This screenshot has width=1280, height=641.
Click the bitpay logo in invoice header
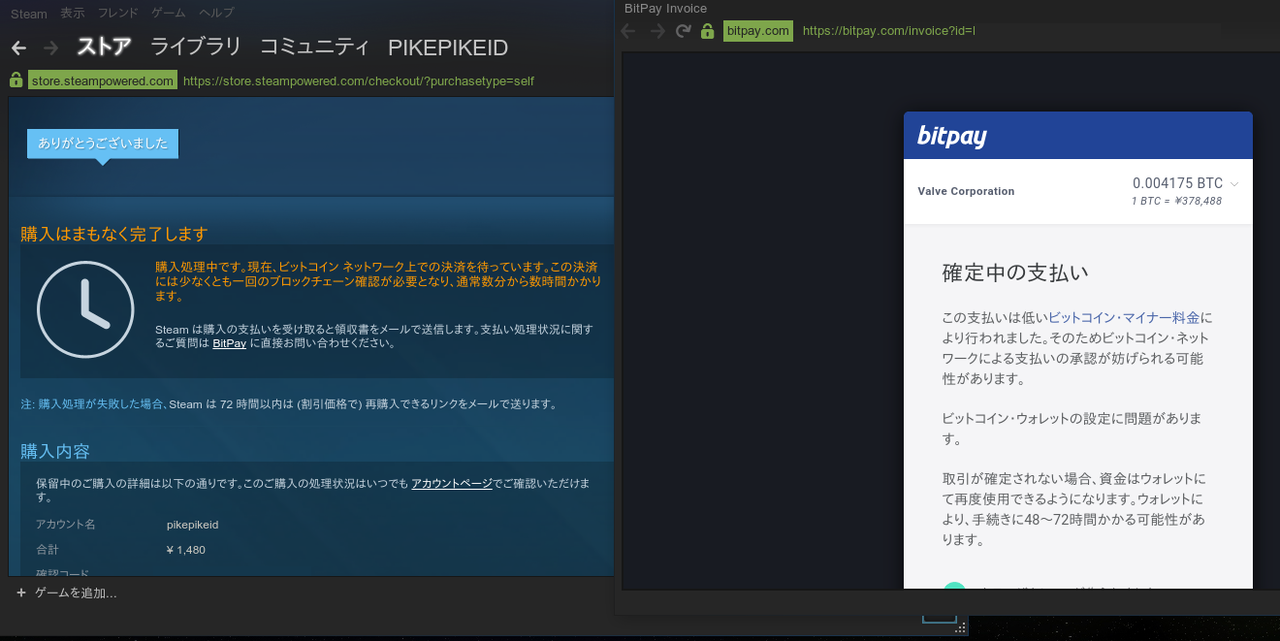tap(952, 136)
